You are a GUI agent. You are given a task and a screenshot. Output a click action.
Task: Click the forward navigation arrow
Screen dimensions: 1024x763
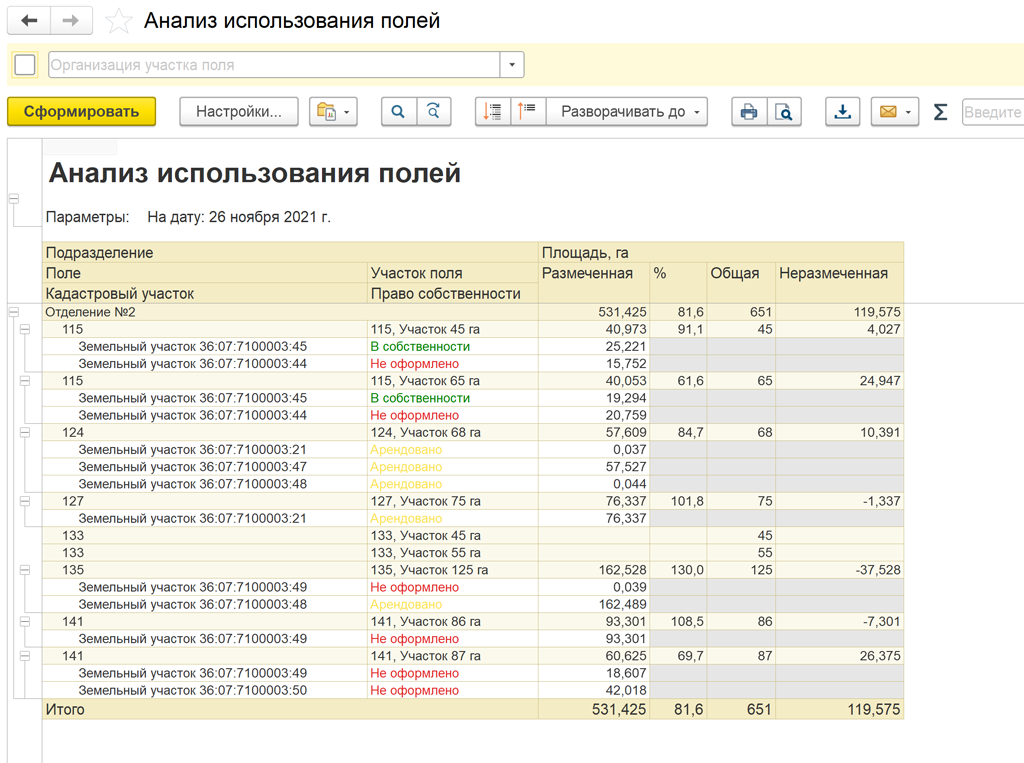[x=71, y=21]
